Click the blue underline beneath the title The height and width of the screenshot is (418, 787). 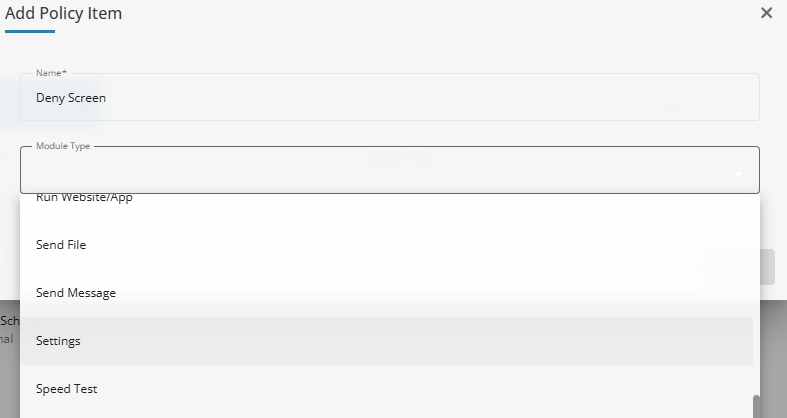[x=30, y=32]
